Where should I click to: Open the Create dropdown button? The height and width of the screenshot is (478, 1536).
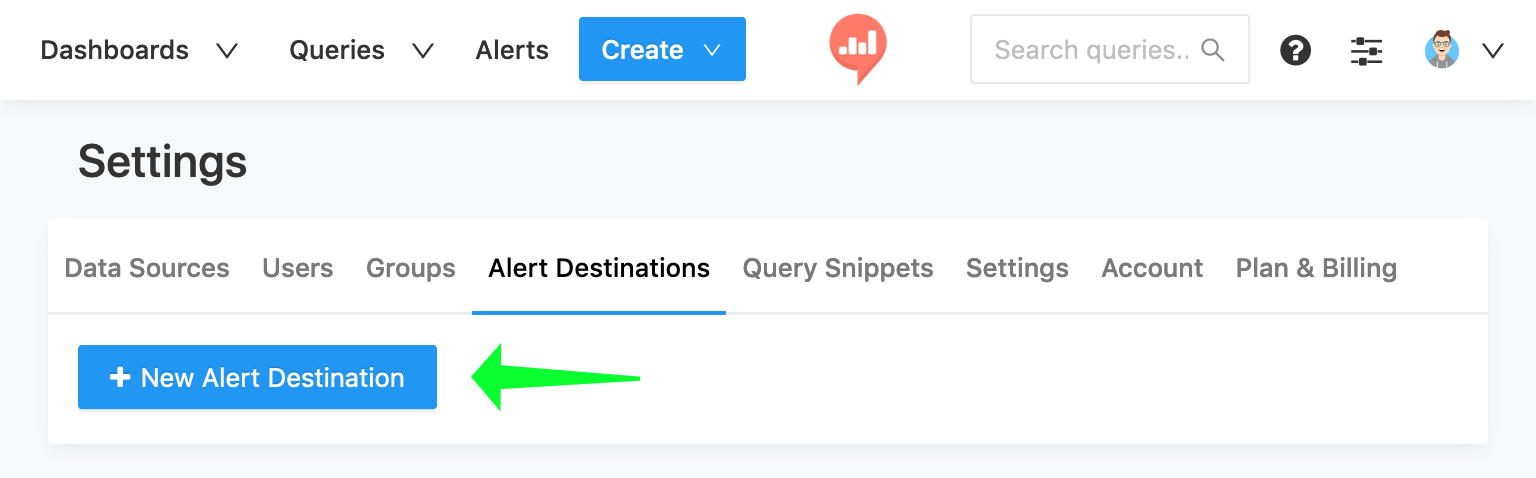coord(662,50)
